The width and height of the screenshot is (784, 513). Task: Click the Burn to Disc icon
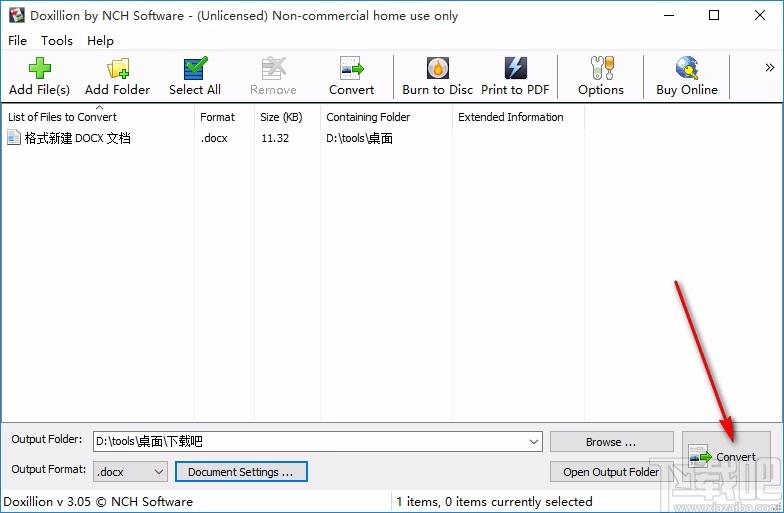click(x=438, y=68)
